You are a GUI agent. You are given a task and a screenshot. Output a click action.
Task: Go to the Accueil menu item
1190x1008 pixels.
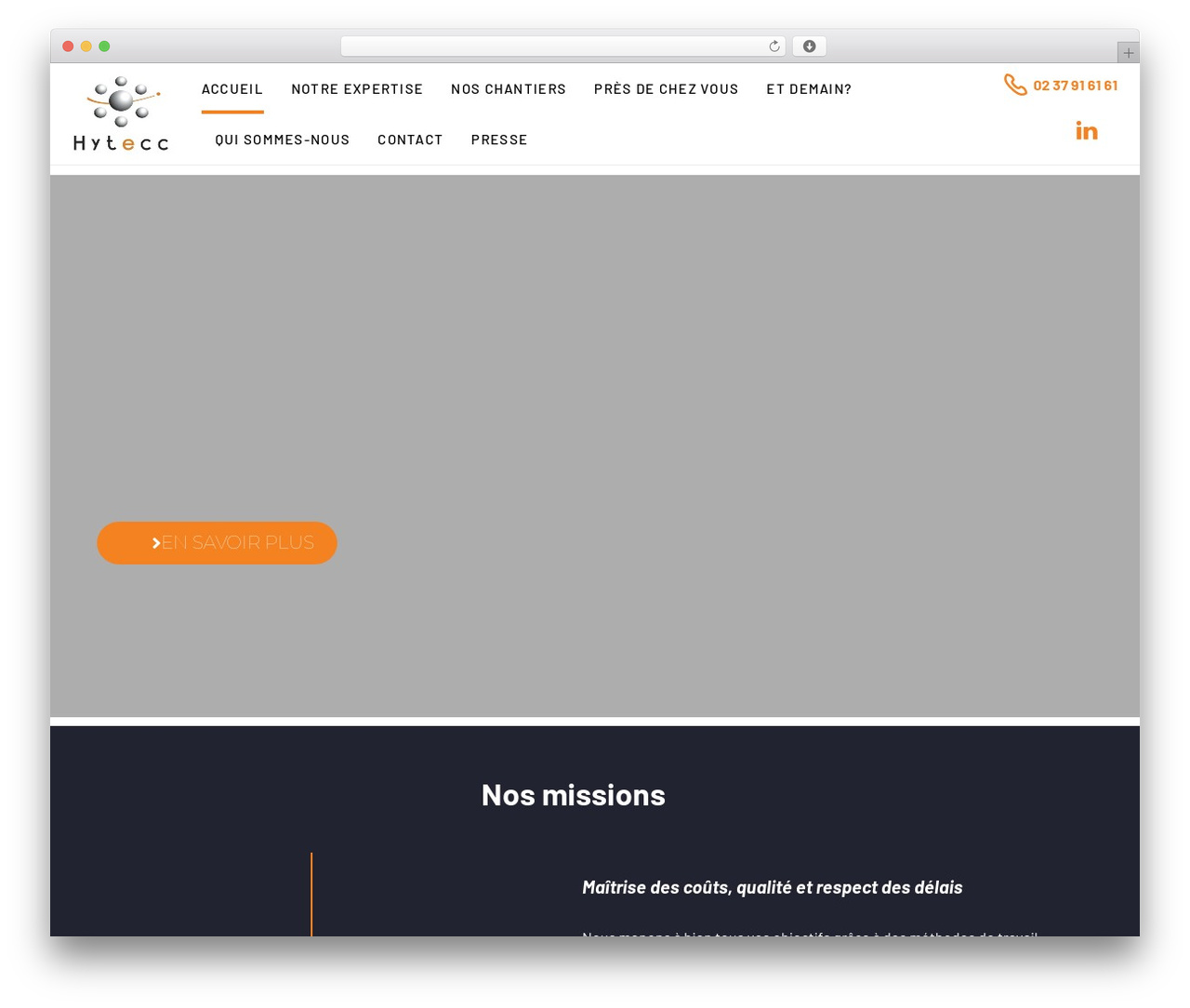pyautogui.click(x=232, y=89)
